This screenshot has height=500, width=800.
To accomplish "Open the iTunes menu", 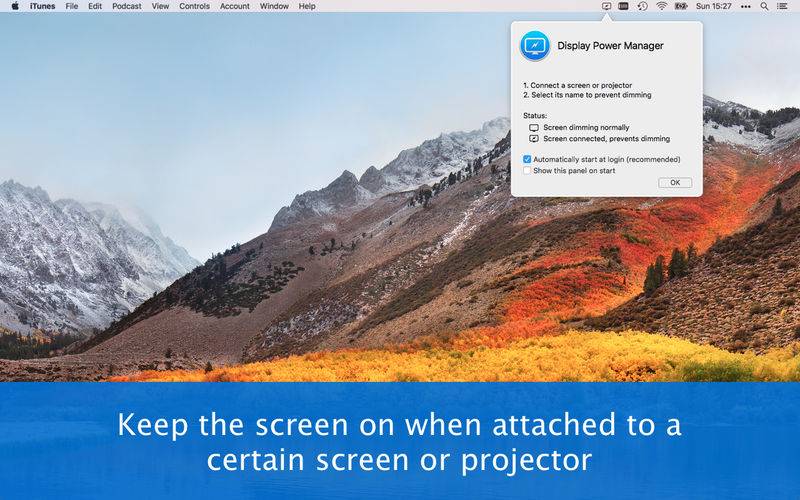I will click(42, 6).
